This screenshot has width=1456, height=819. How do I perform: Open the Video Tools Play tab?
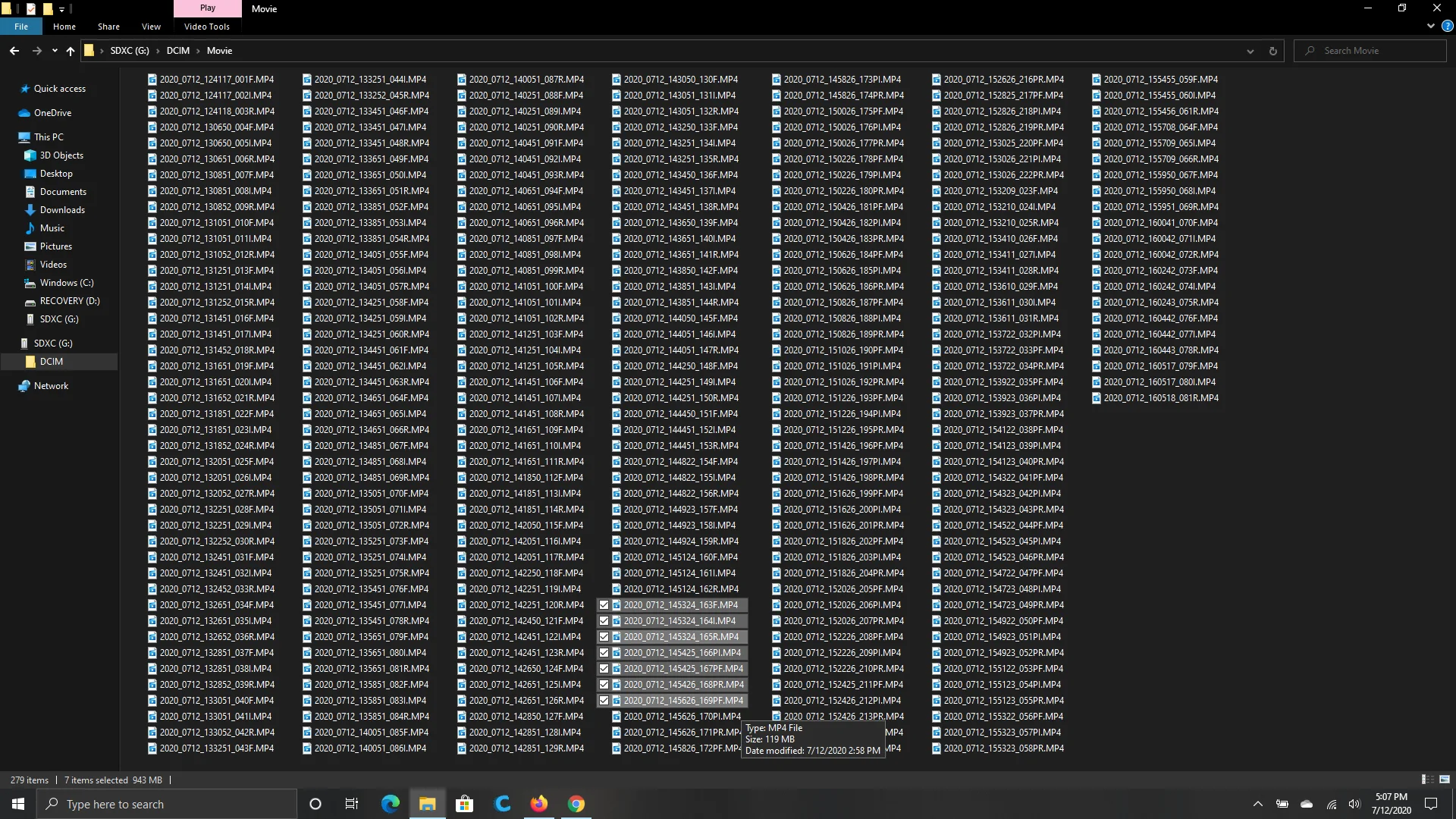coord(206,8)
